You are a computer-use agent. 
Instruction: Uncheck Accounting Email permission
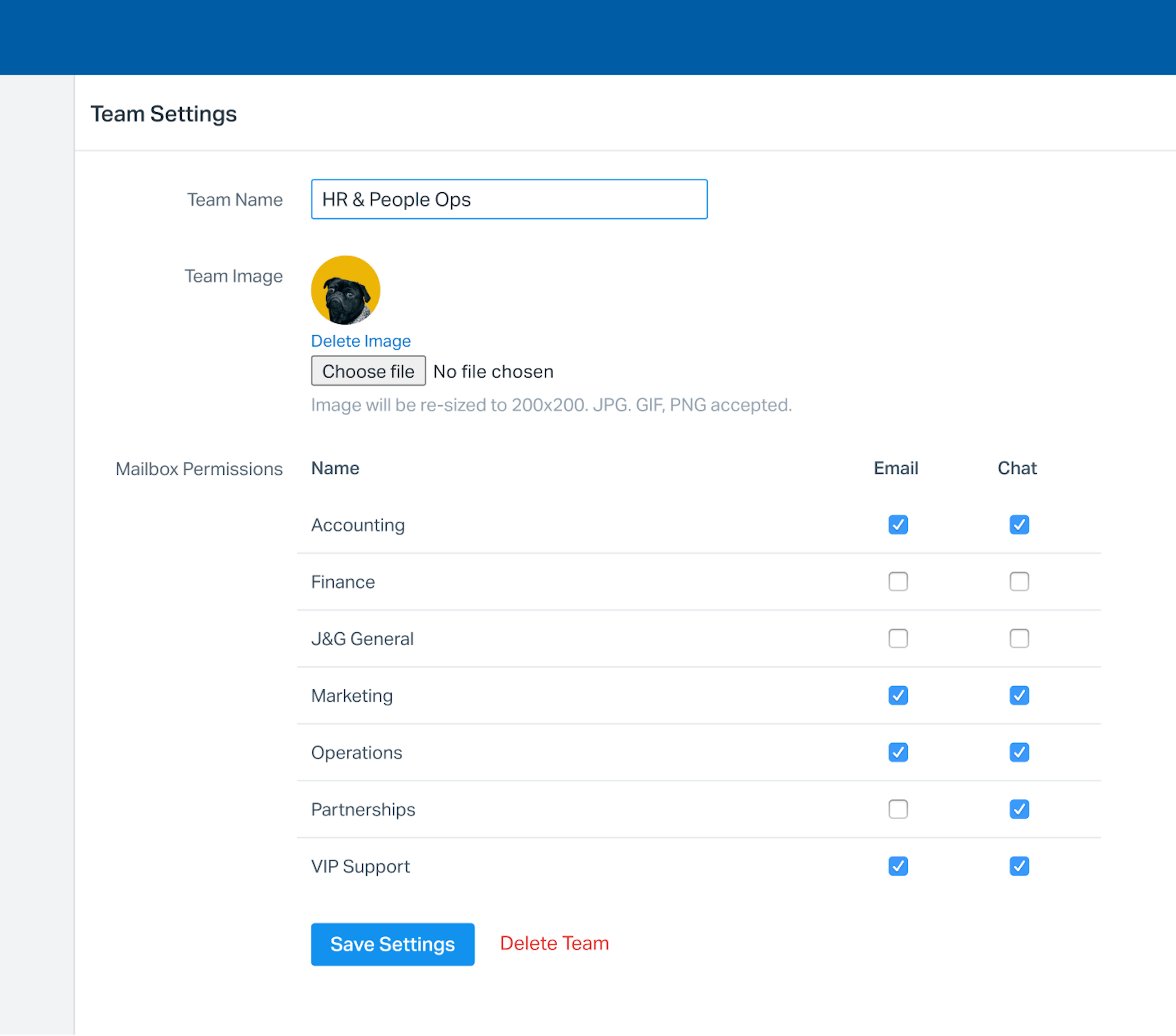(898, 525)
